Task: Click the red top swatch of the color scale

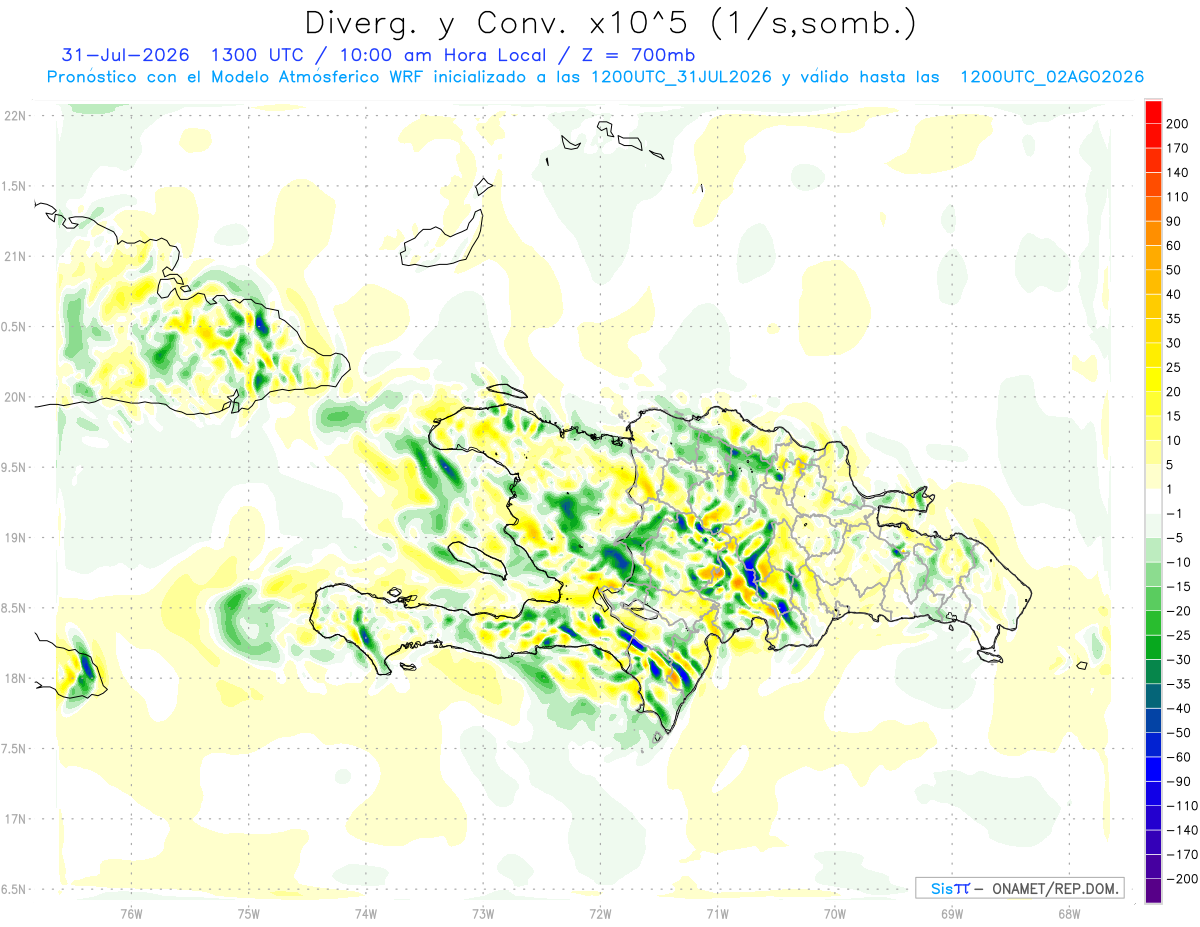Action: [1153, 112]
